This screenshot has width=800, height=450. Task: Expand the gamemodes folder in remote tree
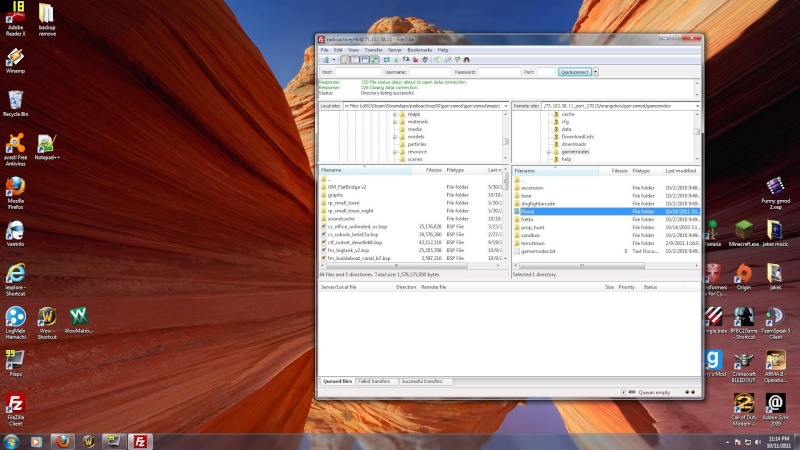[x=548, y=152]
